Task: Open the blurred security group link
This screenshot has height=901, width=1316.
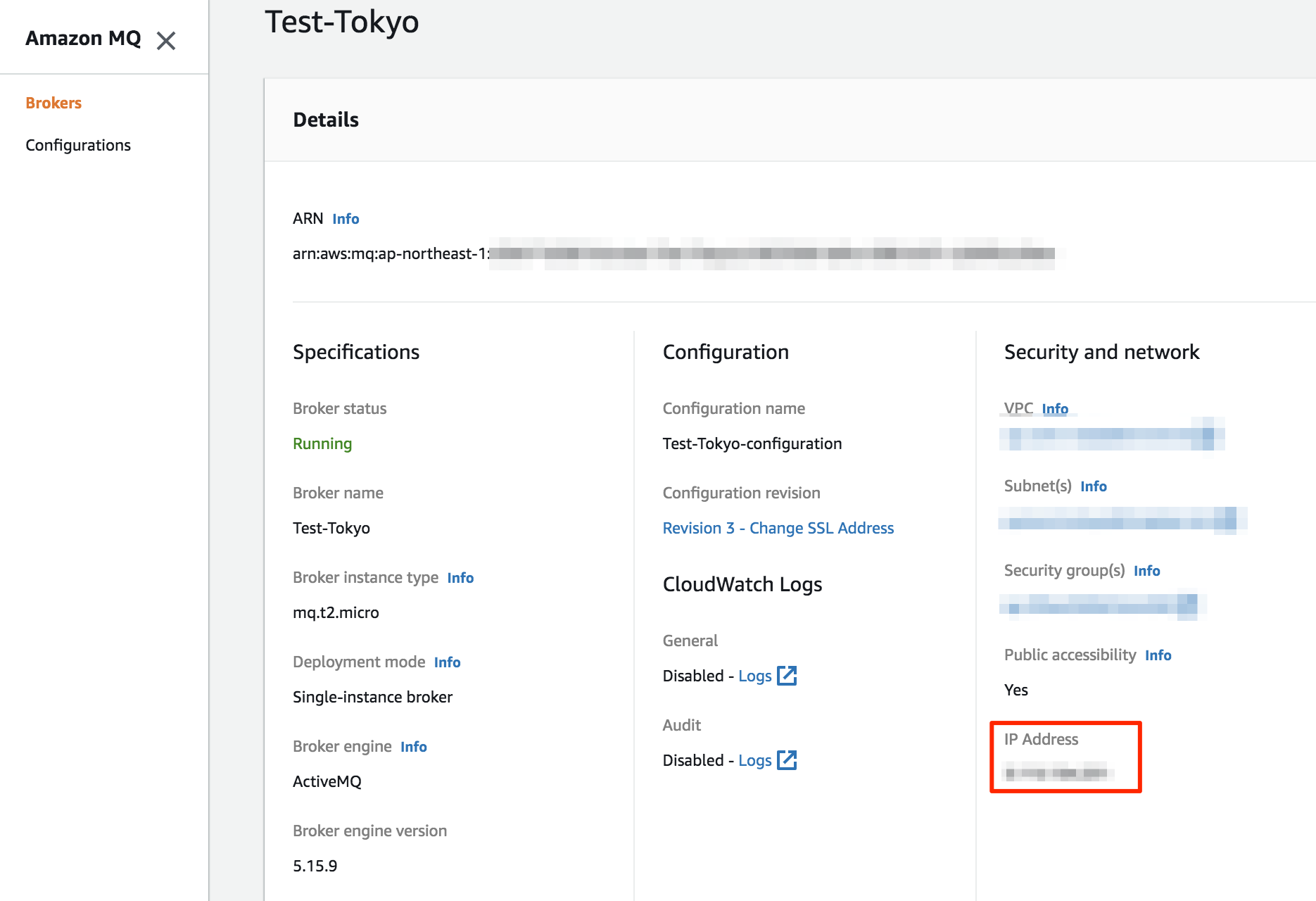Action: (x=1103, y=605)
